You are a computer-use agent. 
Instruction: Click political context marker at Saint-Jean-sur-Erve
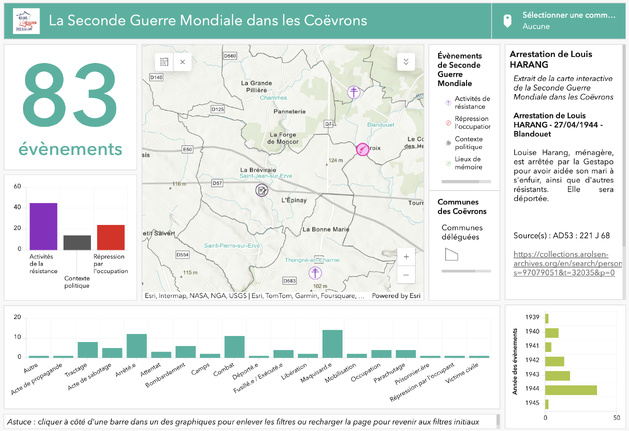(x=262, y=189)
